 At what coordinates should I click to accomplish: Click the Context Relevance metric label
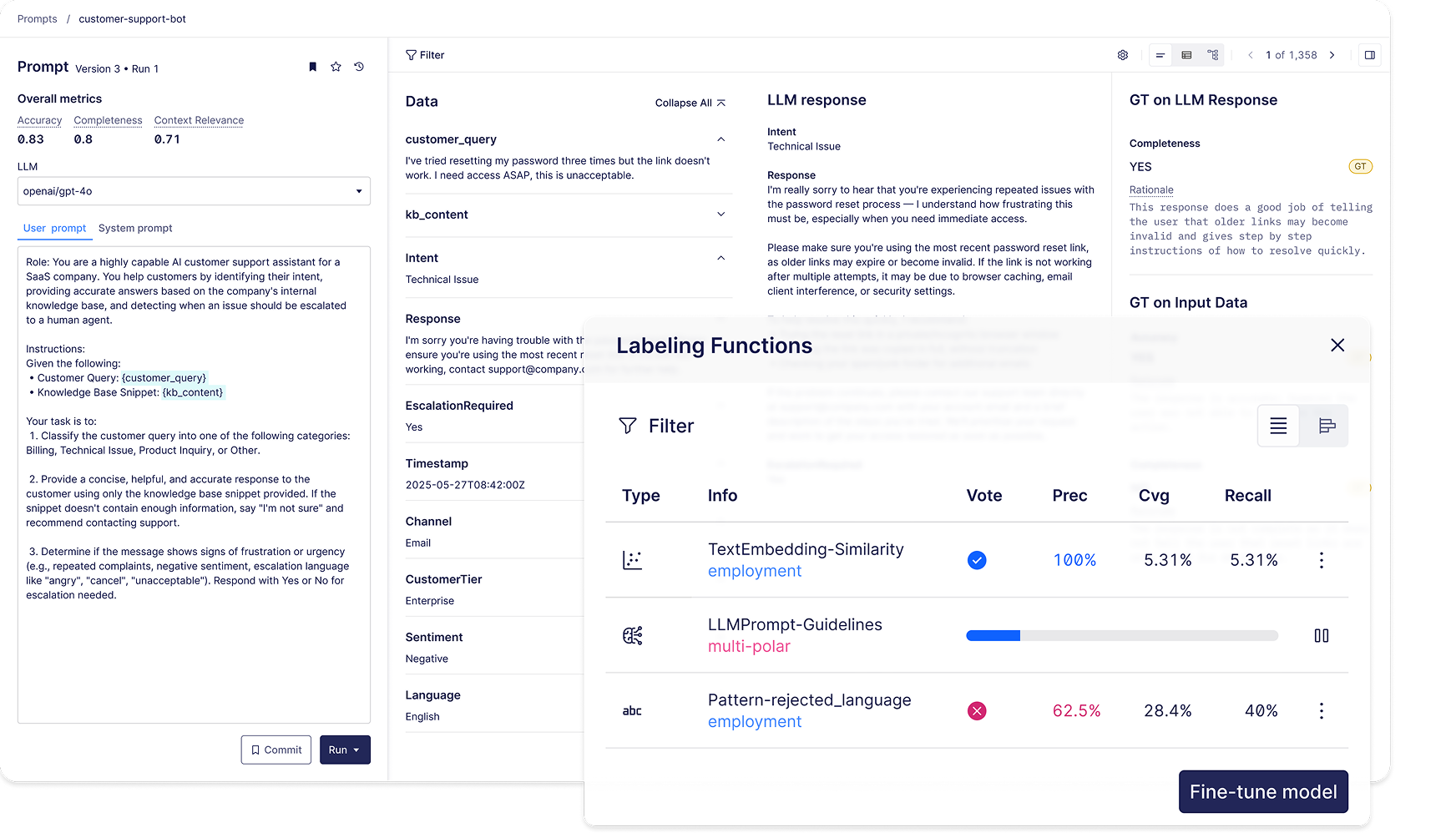199,120
